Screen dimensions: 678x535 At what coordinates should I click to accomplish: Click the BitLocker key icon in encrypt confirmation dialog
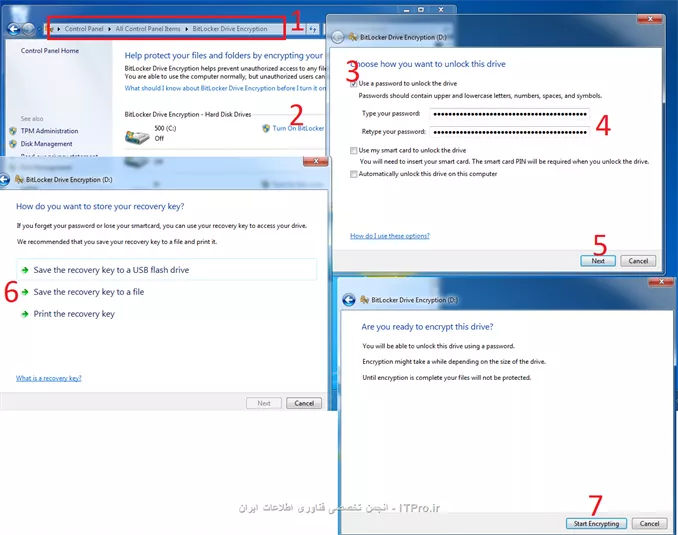[364, 300]
